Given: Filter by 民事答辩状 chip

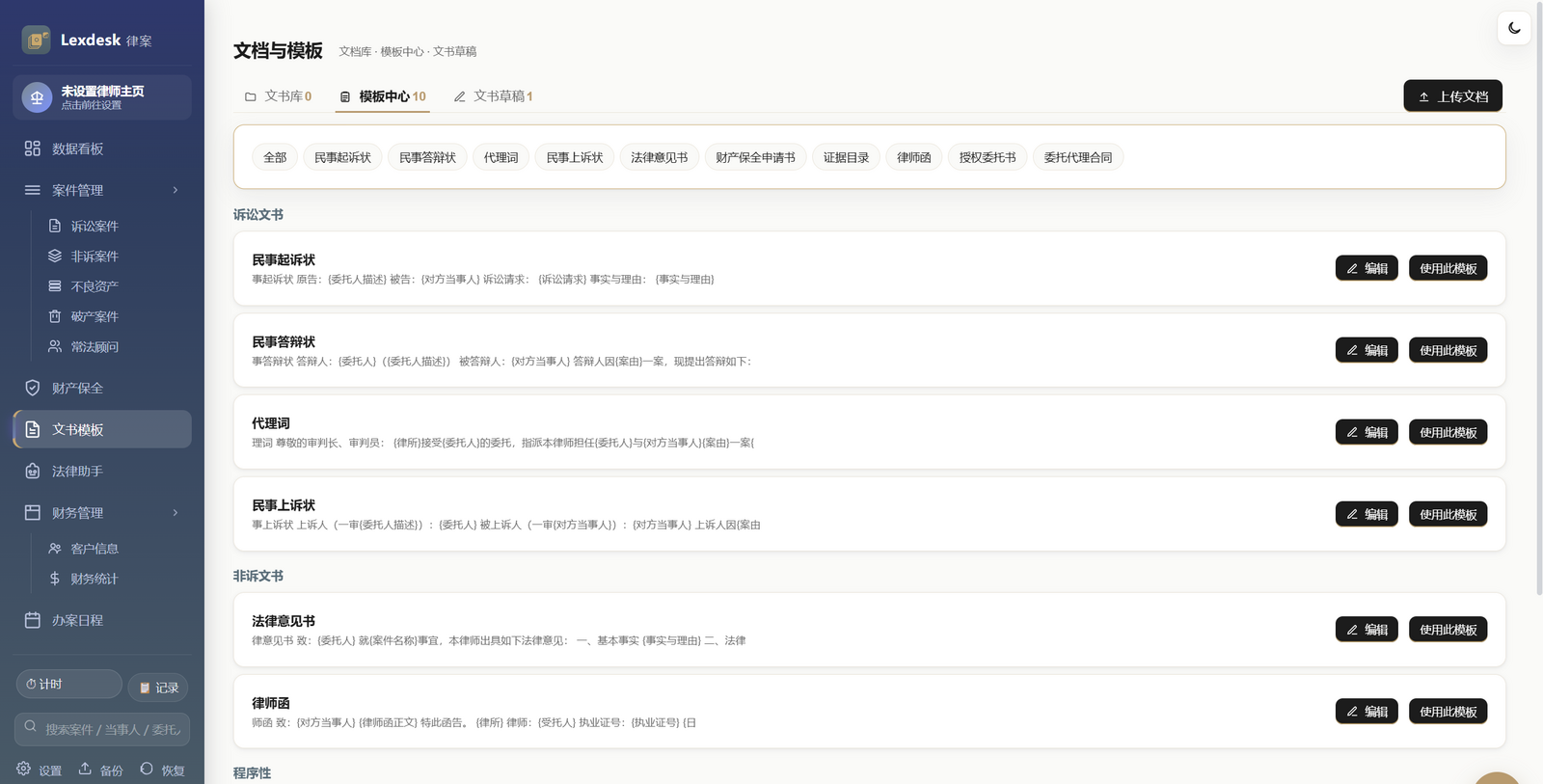Looking at the screenshot, I should pyautogui.click(x=427, y=157).
